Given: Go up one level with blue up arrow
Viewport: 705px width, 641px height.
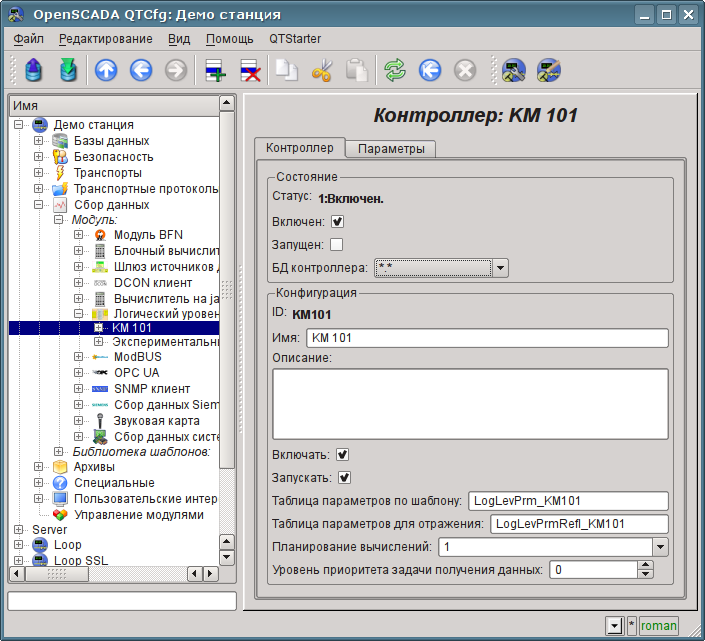Looking at the screenshot, I should 105,70.
